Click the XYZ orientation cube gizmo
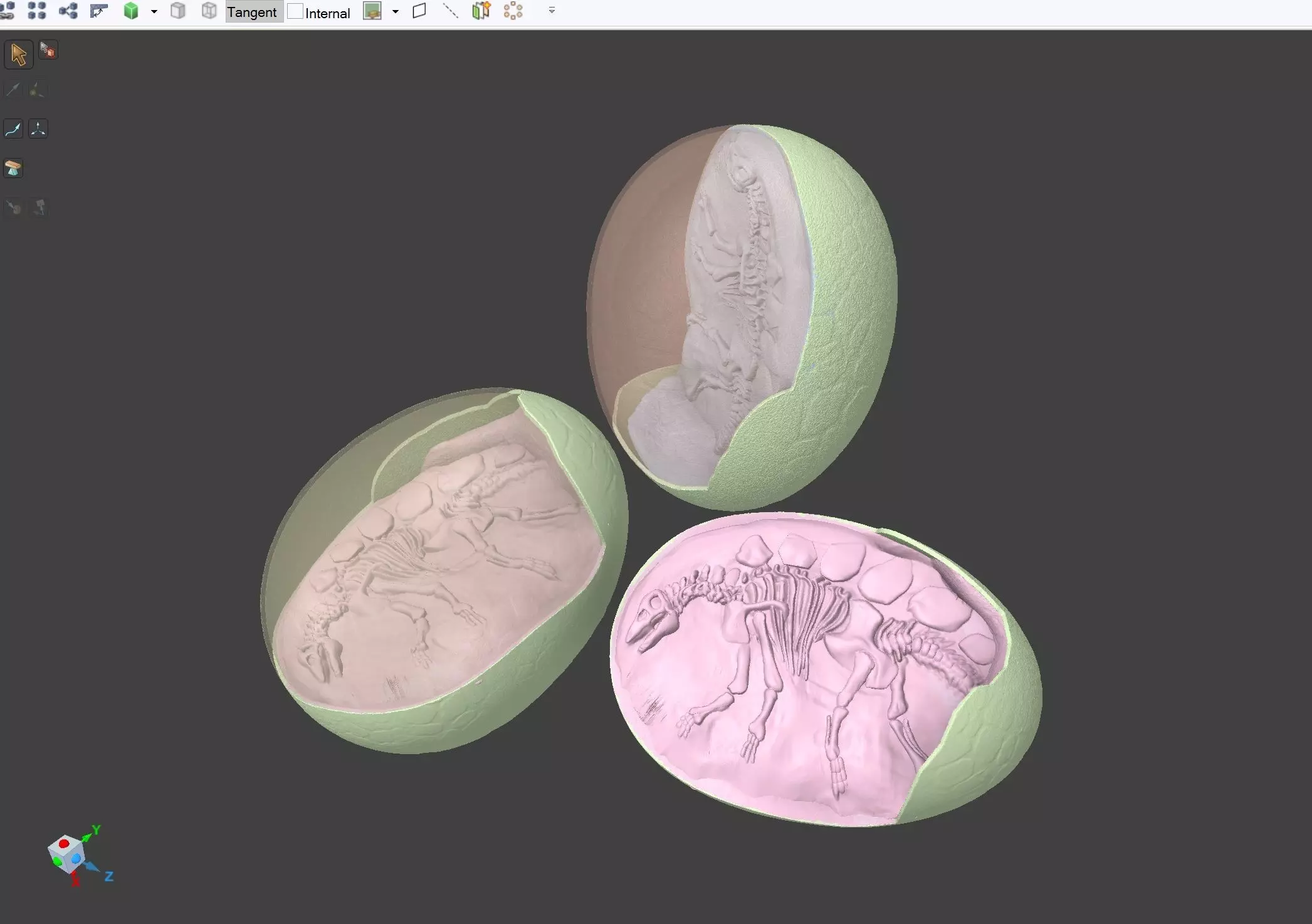Screen dimensions: 1312x924 [68, 853]
